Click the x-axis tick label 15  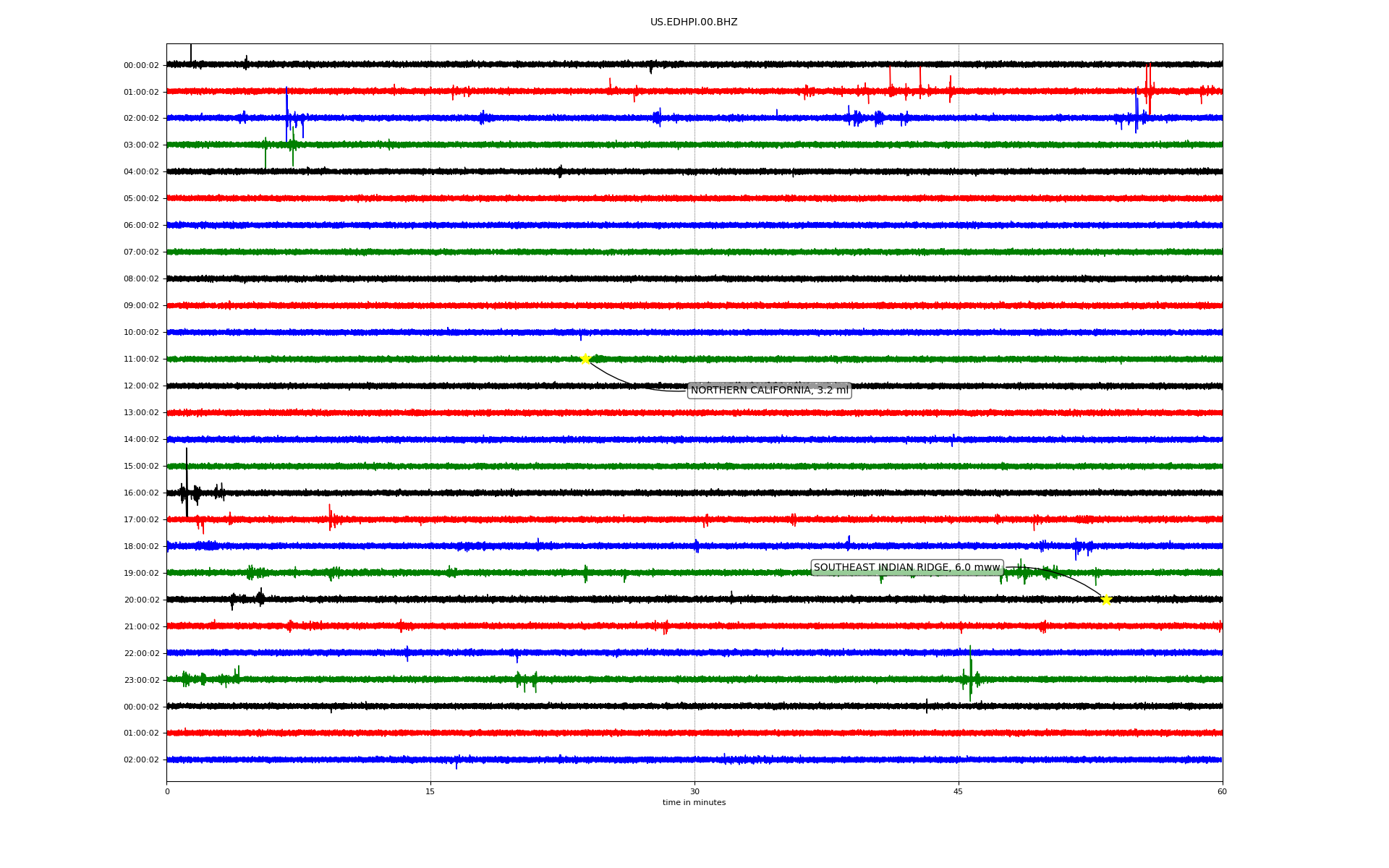coord(430,791)
